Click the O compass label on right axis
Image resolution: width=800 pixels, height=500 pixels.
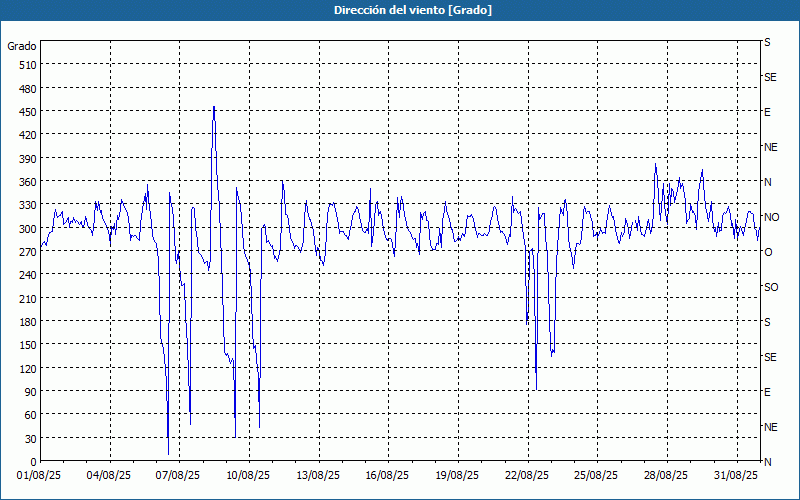tap(768, 252)
